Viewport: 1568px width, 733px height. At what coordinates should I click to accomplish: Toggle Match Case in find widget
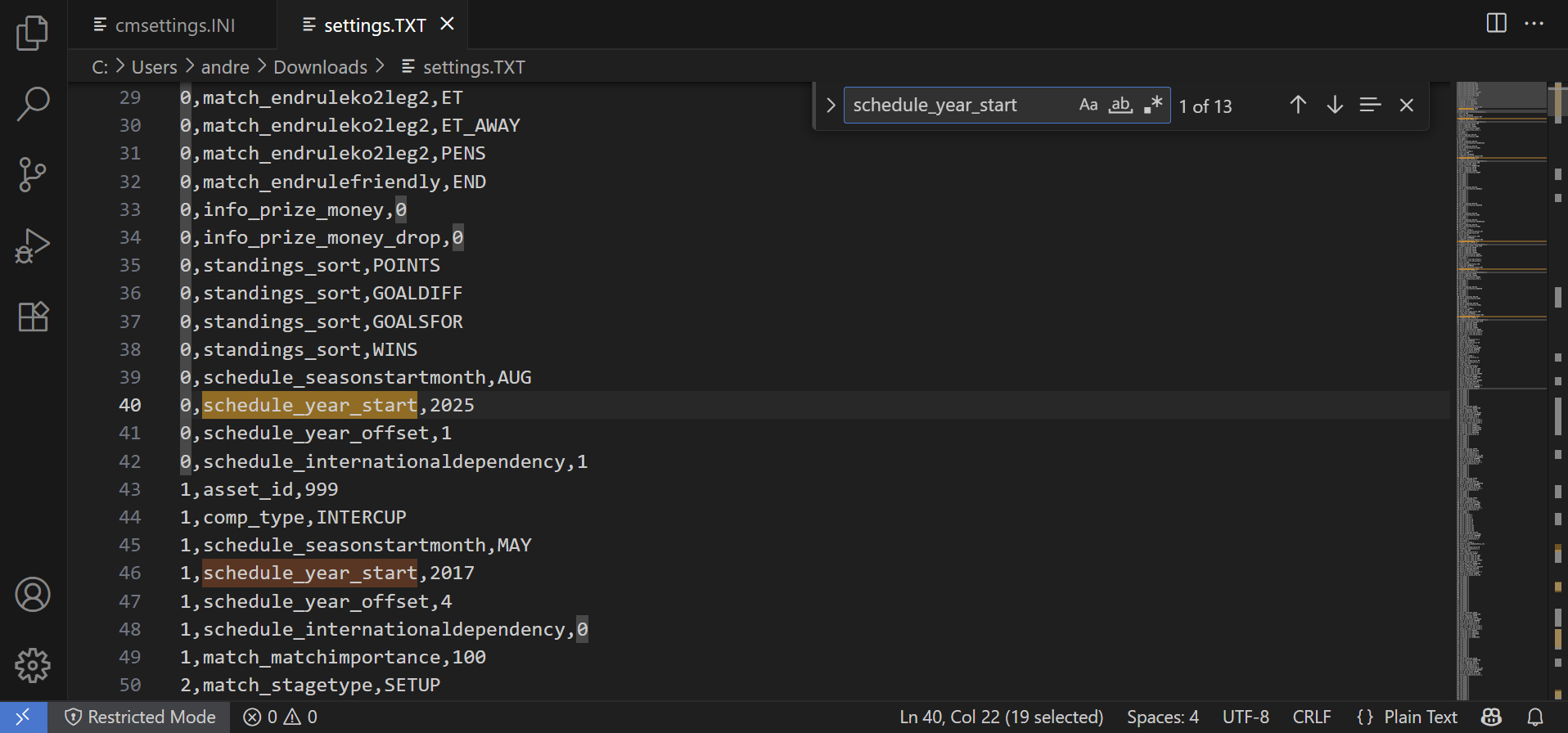pyautogui.click(x=1088, y=105)
